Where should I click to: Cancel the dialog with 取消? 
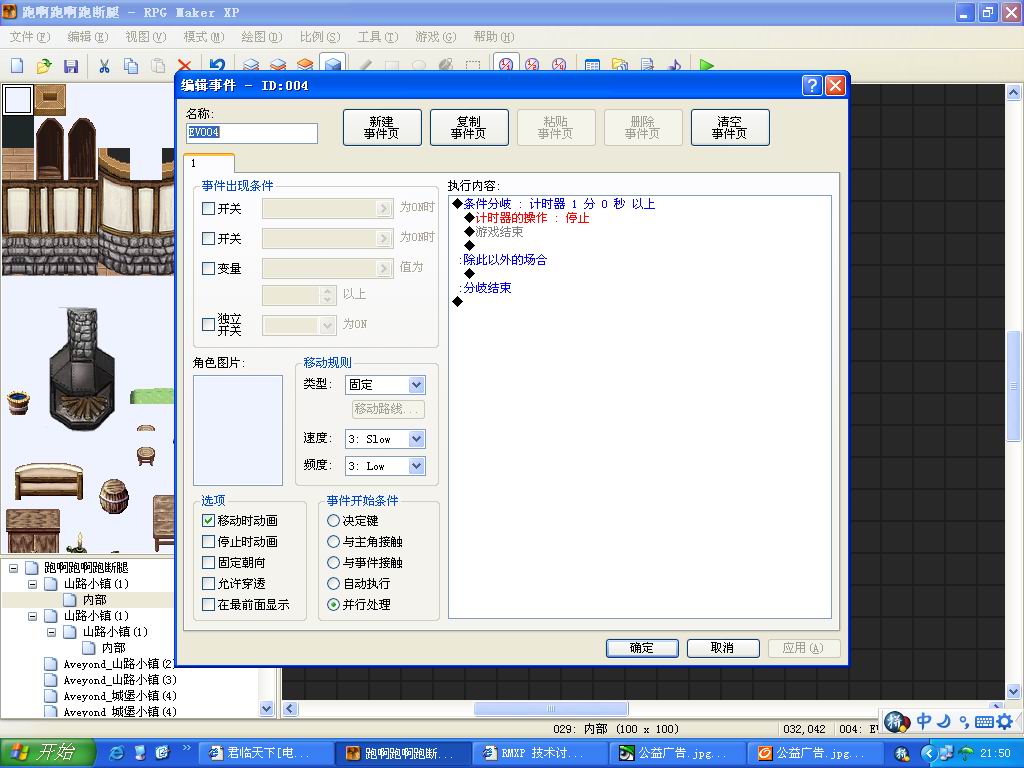click(723, 648)
